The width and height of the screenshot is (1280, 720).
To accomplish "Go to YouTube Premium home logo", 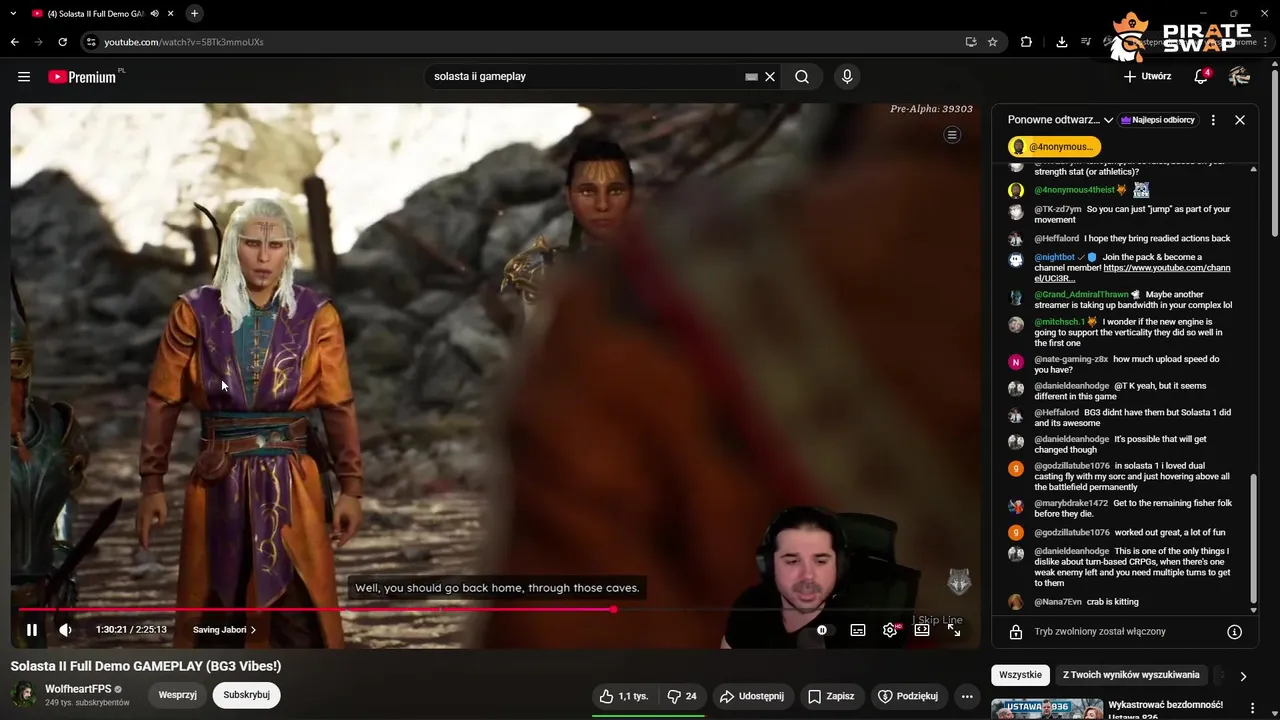I will (x=84, y=76).
